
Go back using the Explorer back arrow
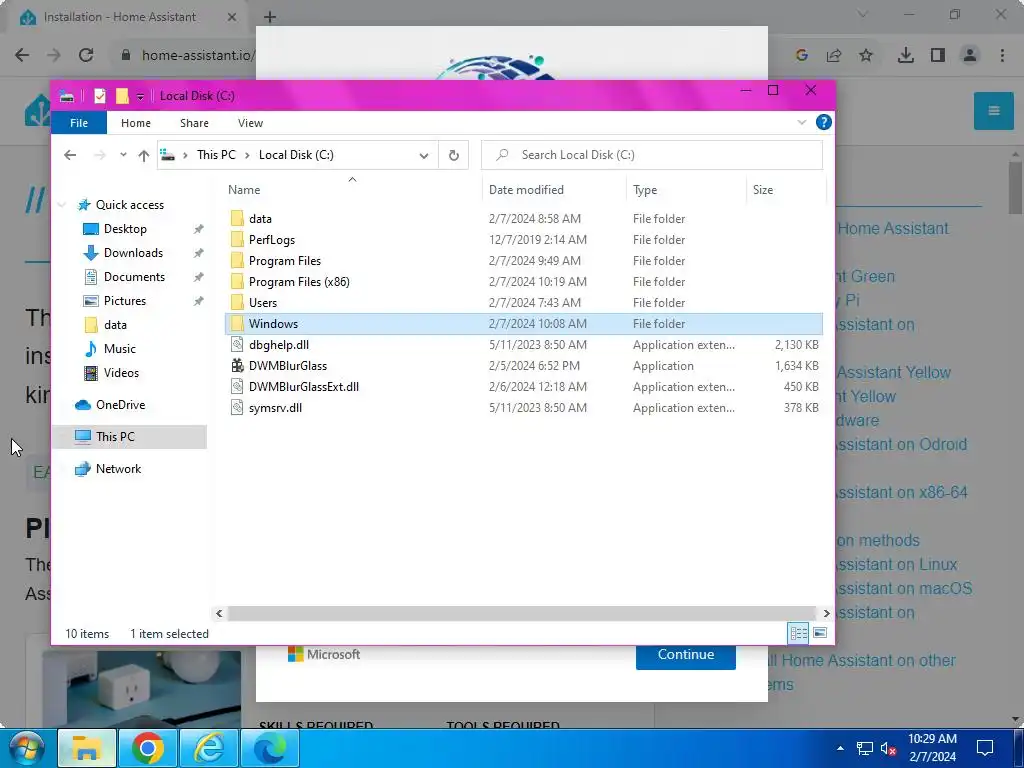pyautogui.click(x=70, y=155)
